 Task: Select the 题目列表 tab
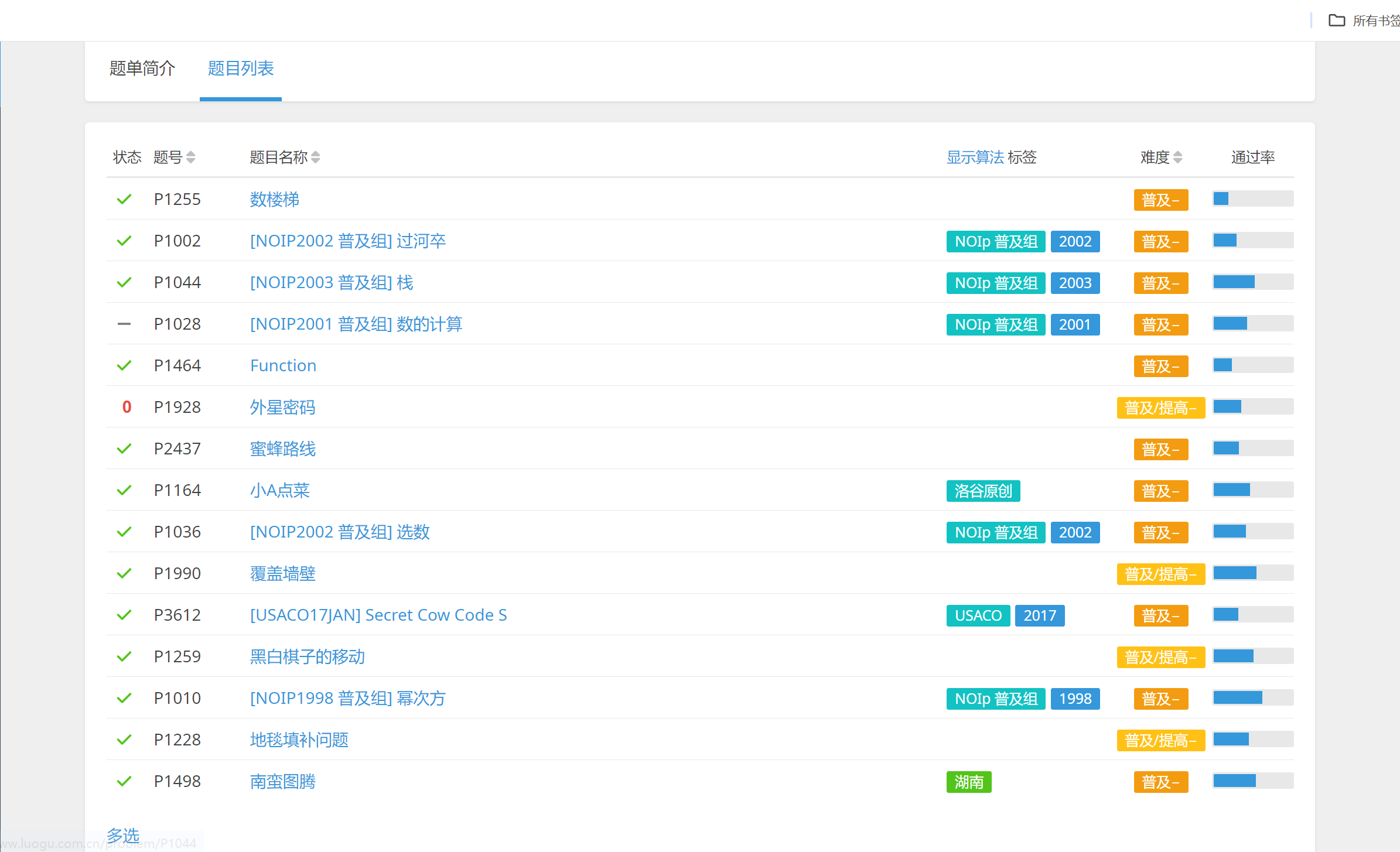tap(240, 69)
